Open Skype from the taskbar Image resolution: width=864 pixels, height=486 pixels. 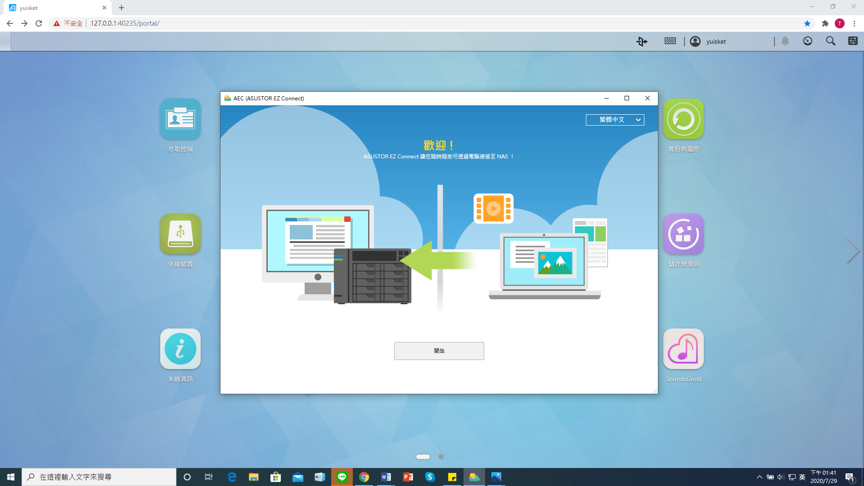[x=430, y=477]
